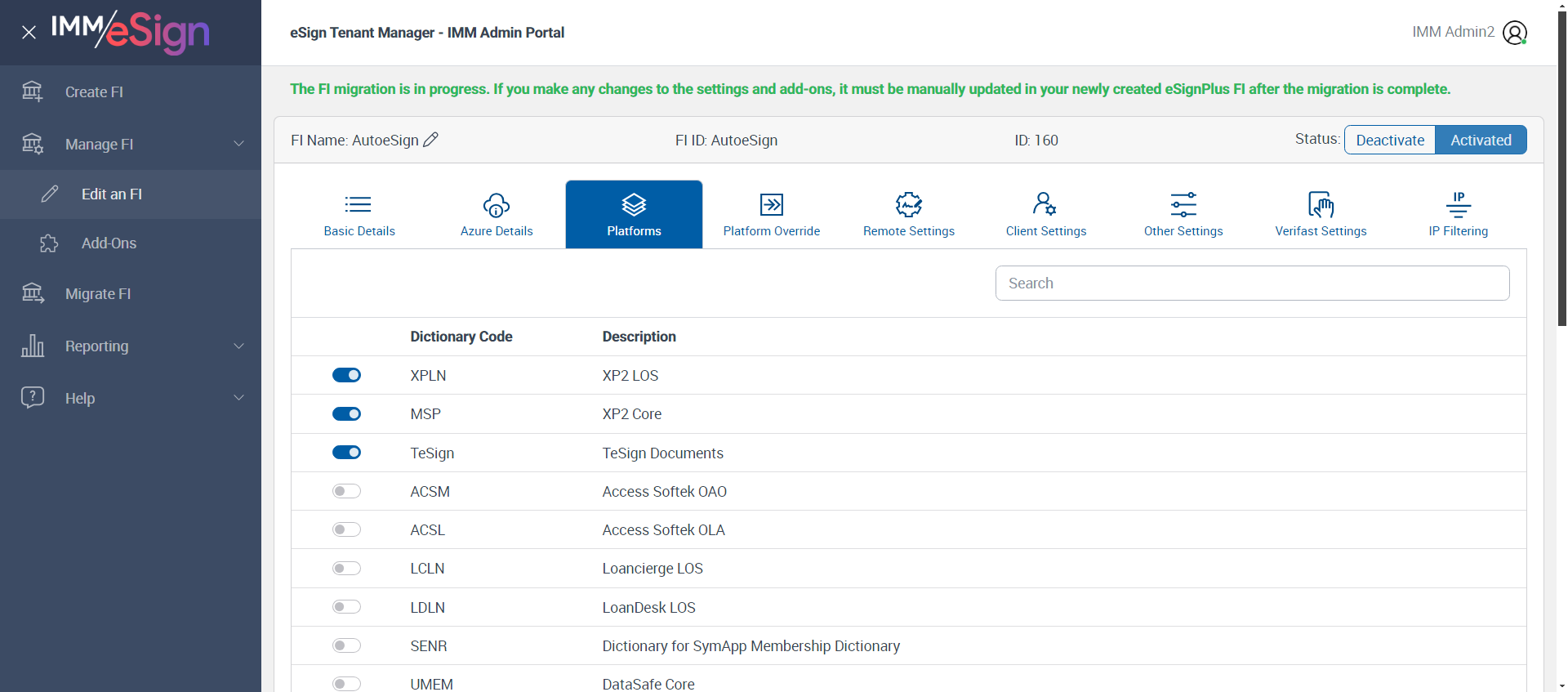1568x692 pixels.
Task: Click the Manage FI bank-gear icon
Action: tap(33, 144)
